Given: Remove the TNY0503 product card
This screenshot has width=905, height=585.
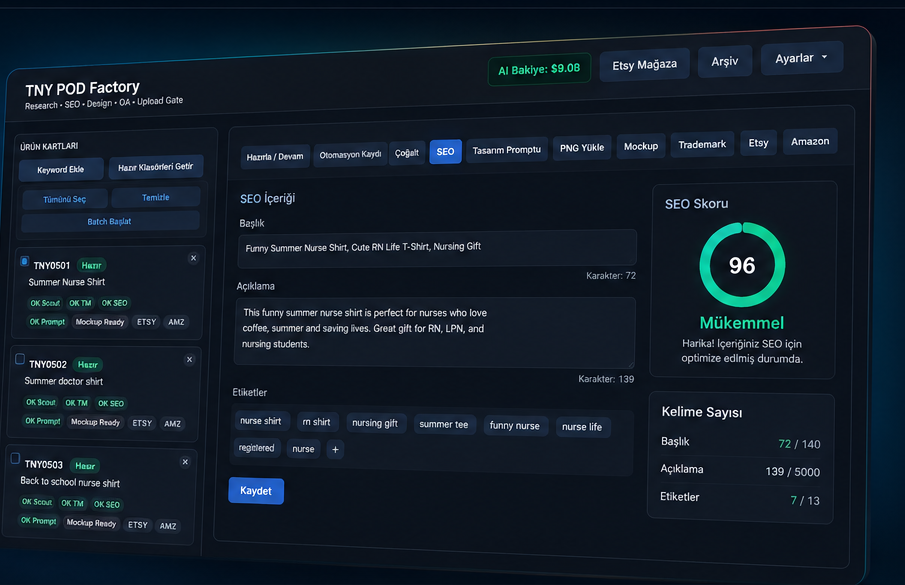Looking at the screenshot, I should [185, 462].
